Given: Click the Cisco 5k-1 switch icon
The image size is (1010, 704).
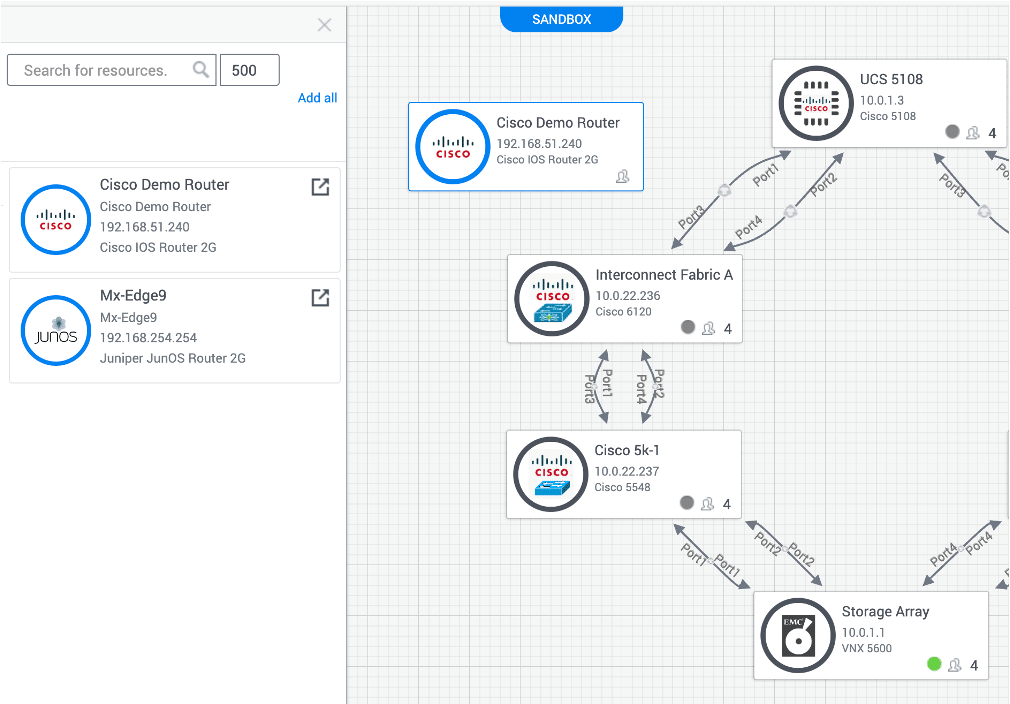Looking at the screenshot, I should 551,475.
